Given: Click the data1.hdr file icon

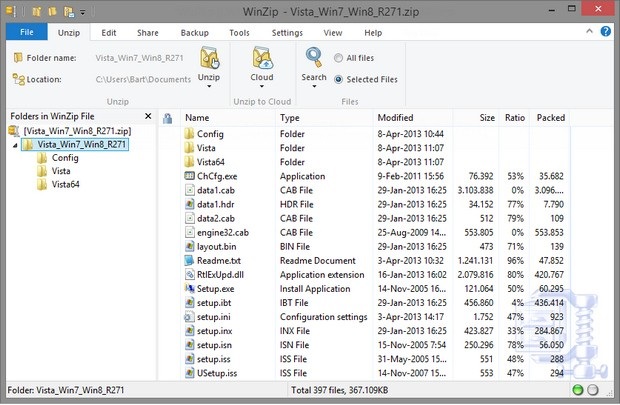Looking at the screenshot, I should pos(190,204).
